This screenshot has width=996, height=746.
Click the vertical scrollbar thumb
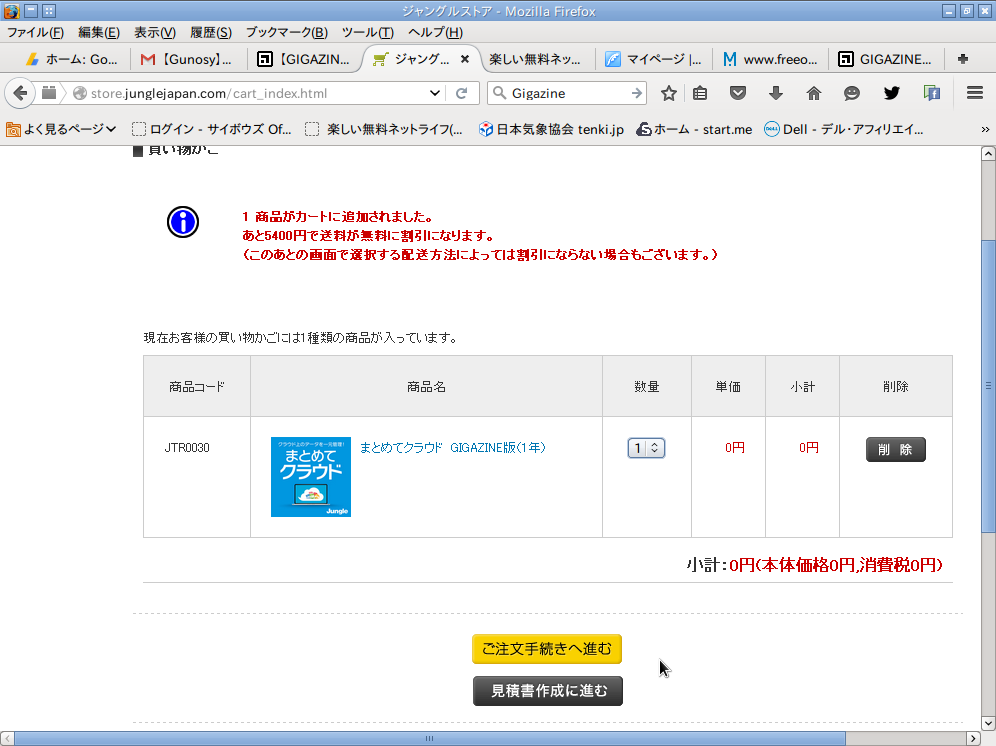point(988,386)
